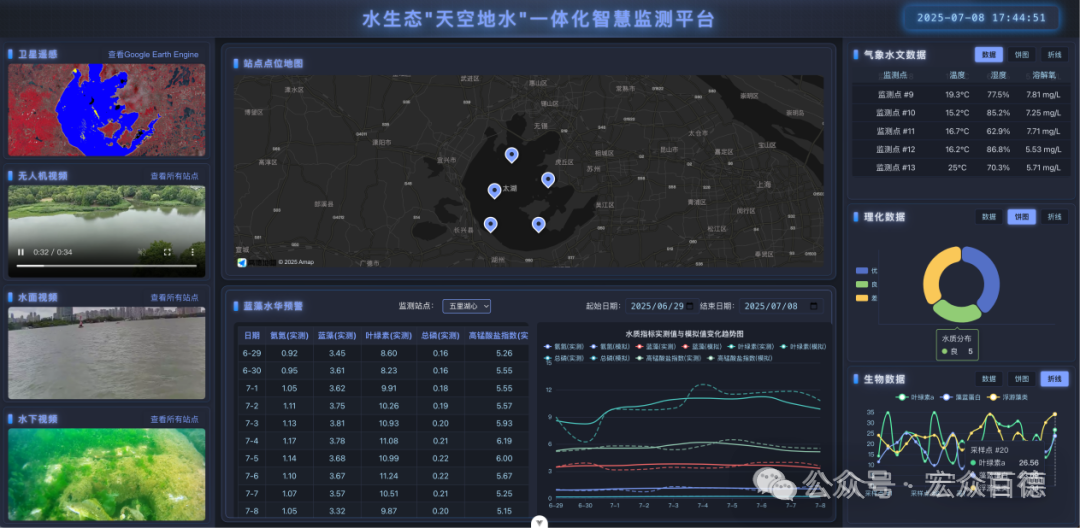This screenshot has height=528, width=1080.
Task: Click the 11.24 chlorophyll value cell
Action: (388, 476)
